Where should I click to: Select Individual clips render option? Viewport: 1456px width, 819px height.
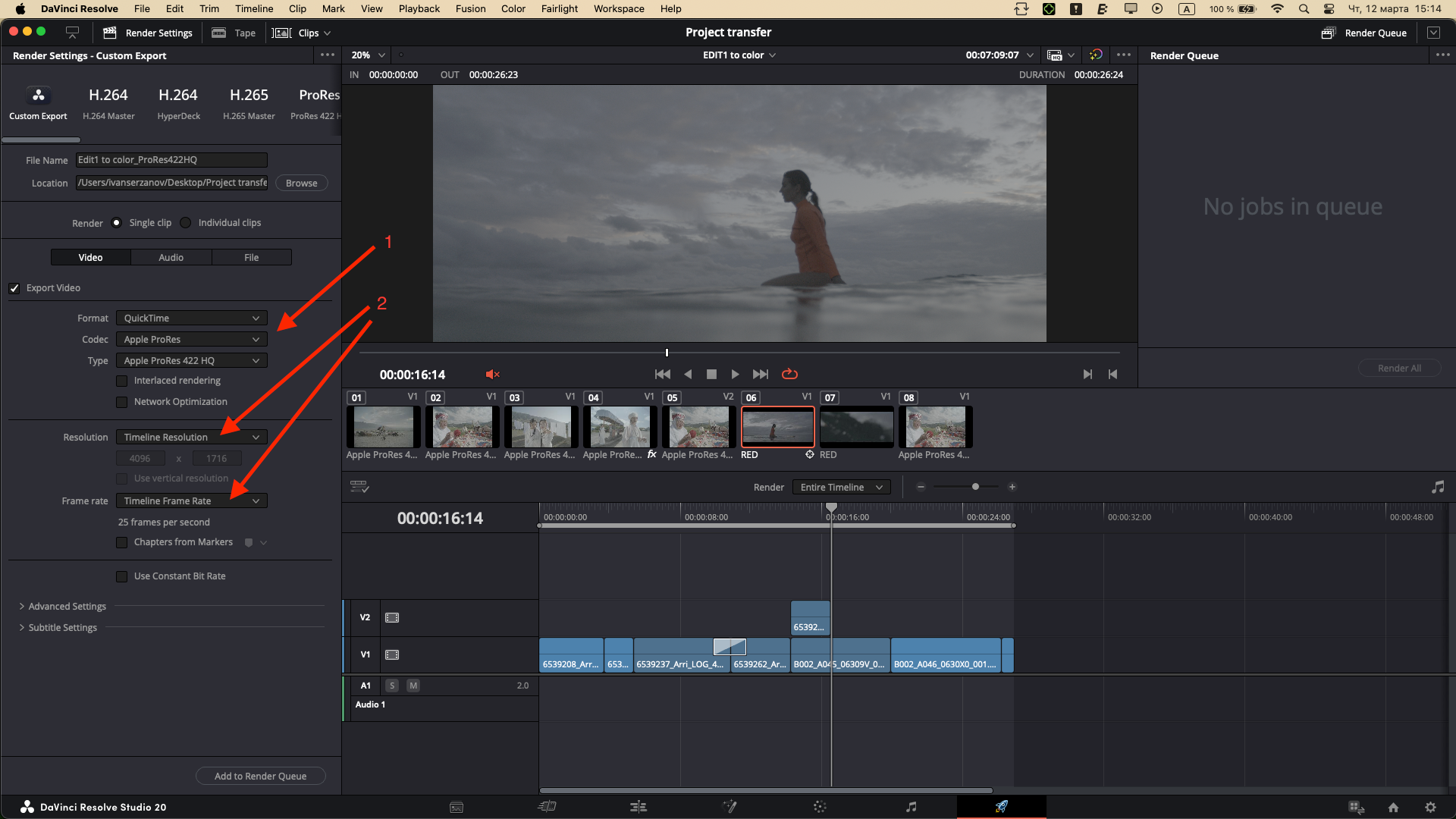pyautogui.click(x=186, y=223)
